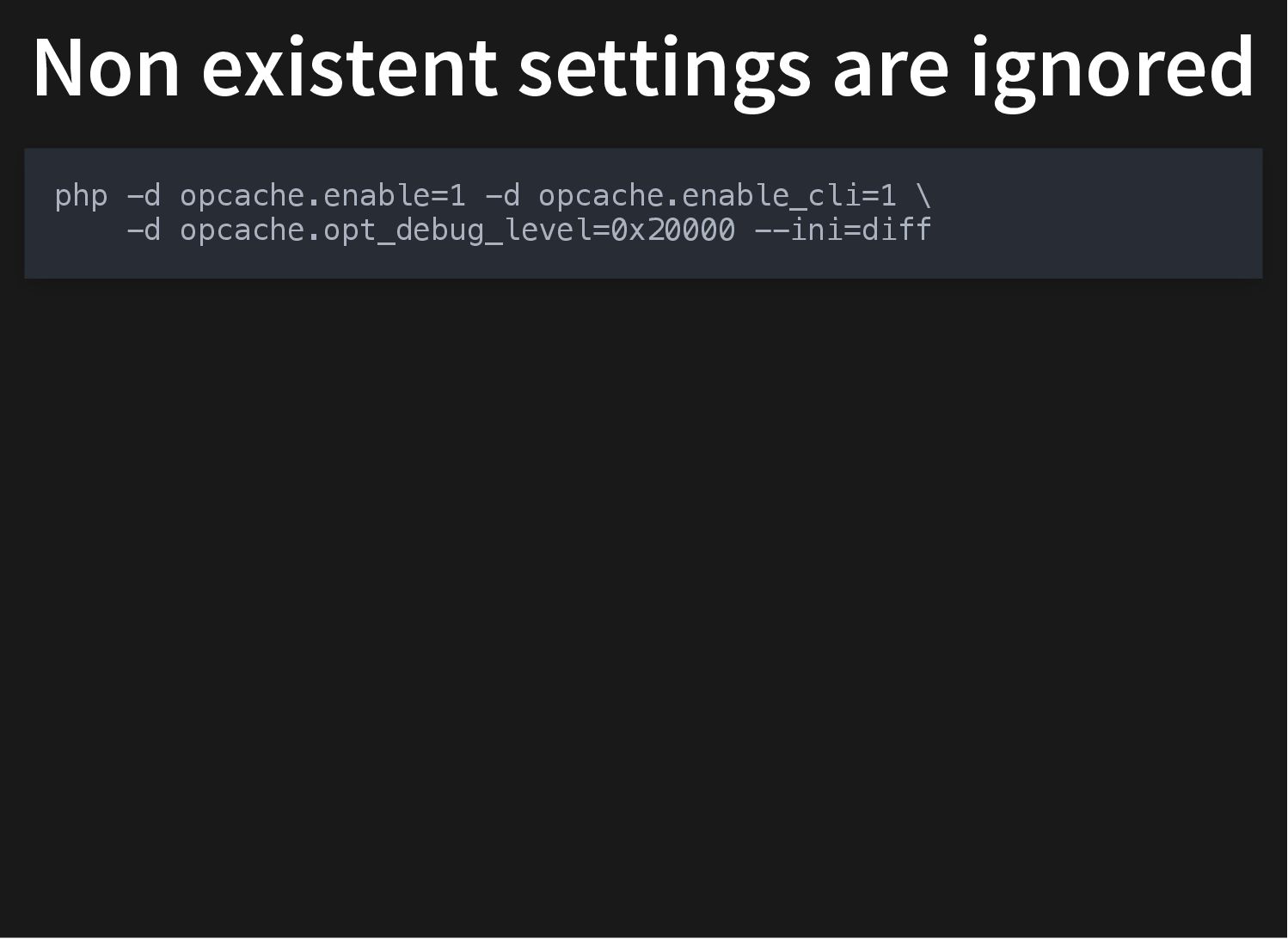
Task: Click the '-d' flag before opcache.enable_cli
Action: [x=502, y=196]
